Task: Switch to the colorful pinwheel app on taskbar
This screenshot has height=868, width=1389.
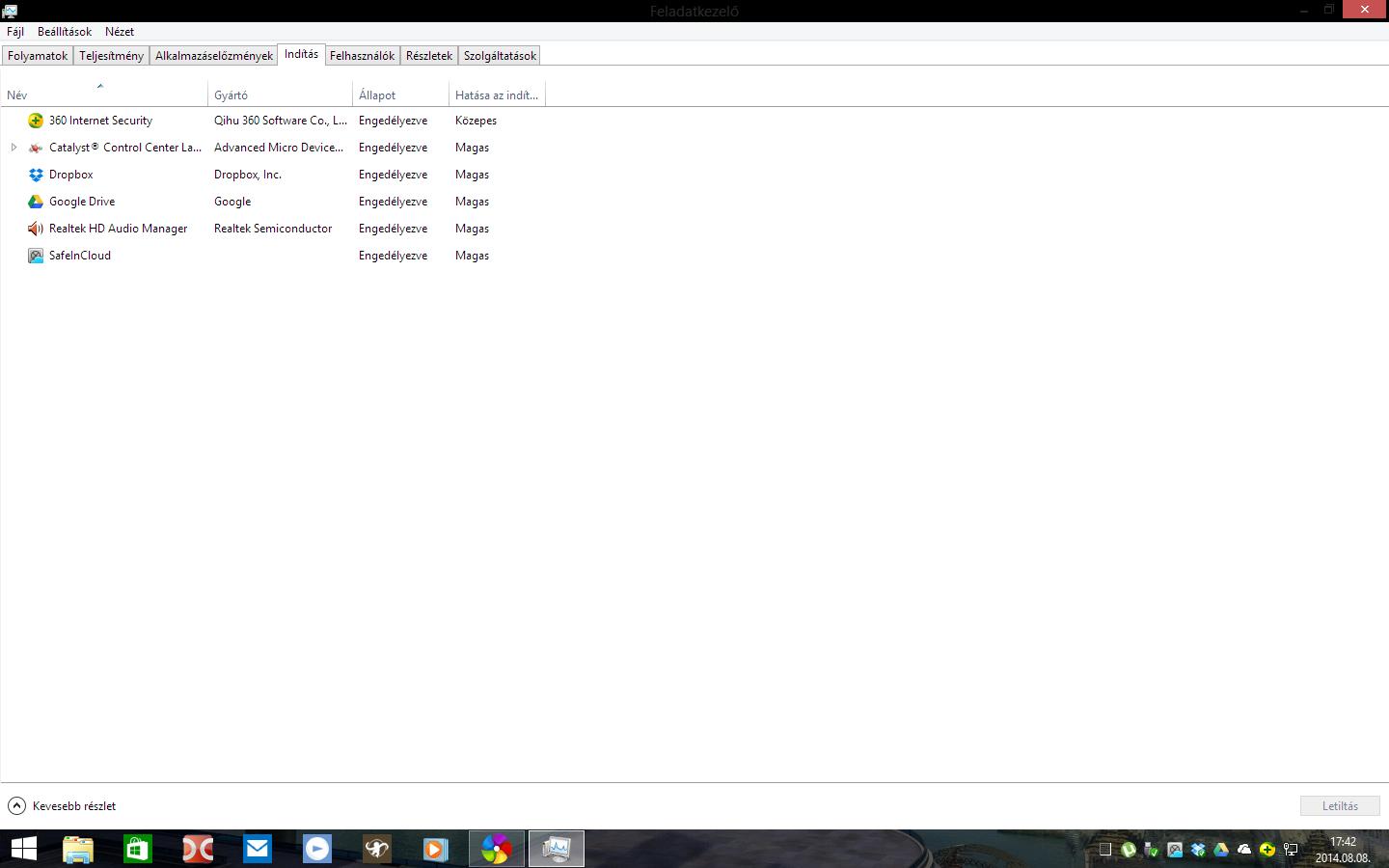Action: point(497,849)
